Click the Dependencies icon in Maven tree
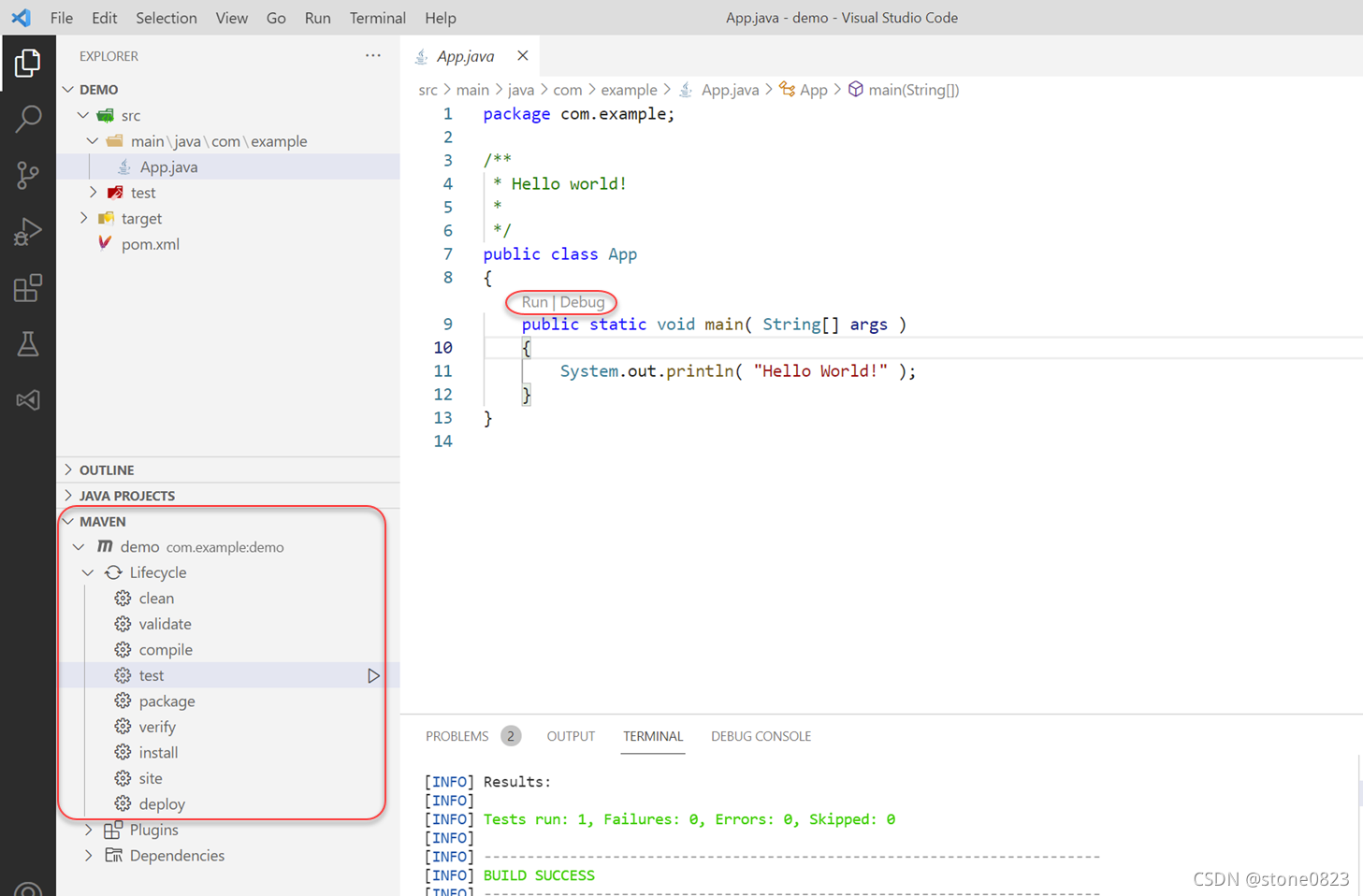The image size is (1363, 896). coord(113,855)
